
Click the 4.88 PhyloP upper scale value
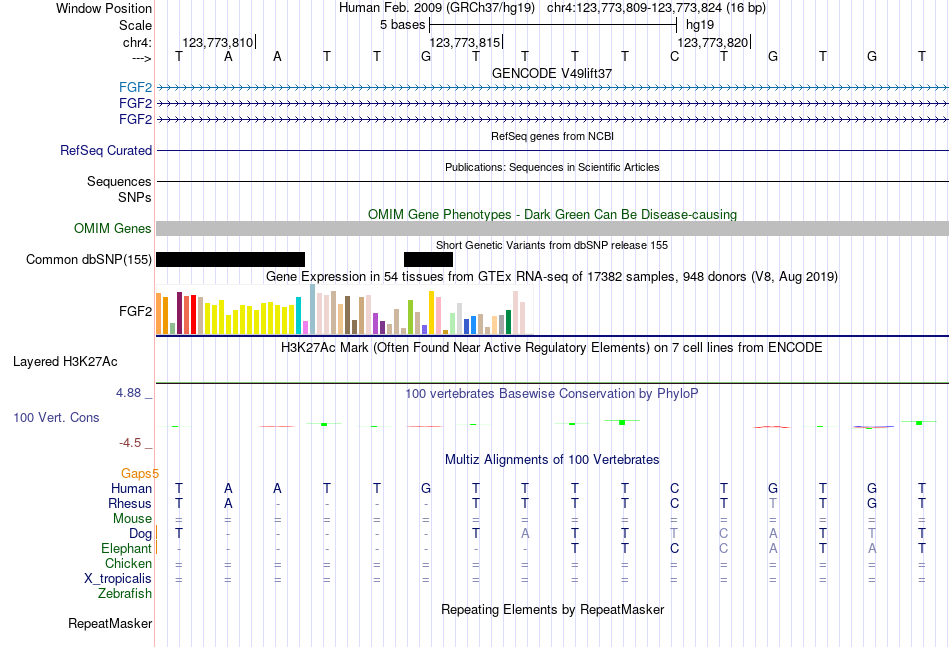[x=128, y=393]
